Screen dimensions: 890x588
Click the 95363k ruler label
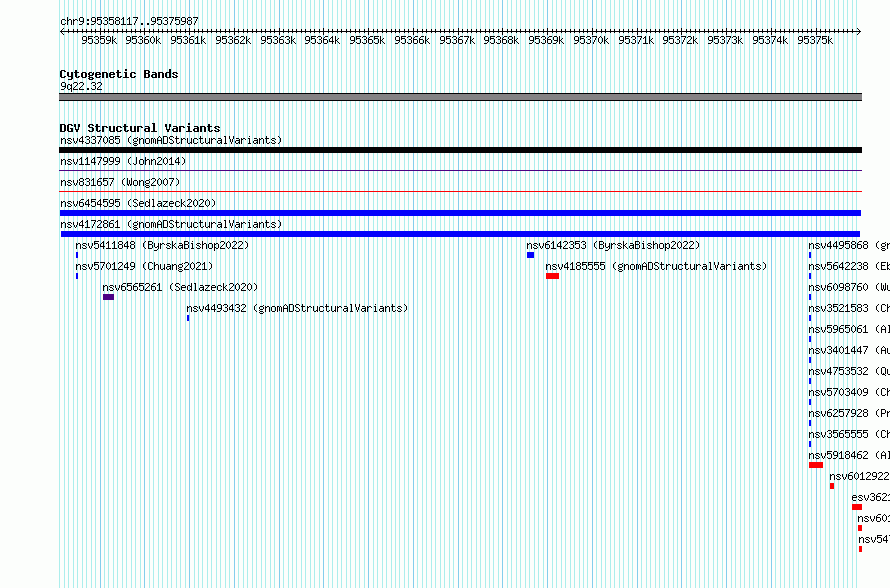coord(278,40)
